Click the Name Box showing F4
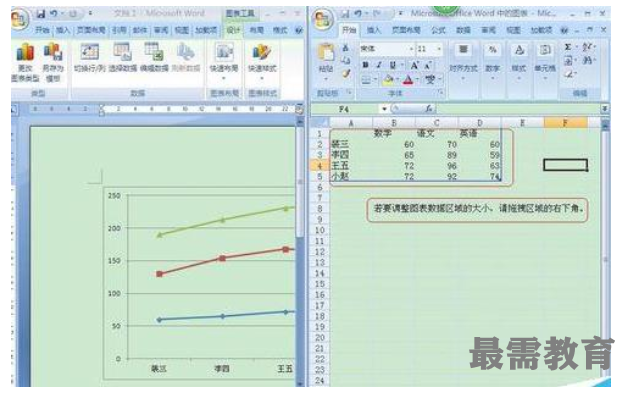Image resolution: width=621 pixels, height=393 pixels. coord(345,109)
